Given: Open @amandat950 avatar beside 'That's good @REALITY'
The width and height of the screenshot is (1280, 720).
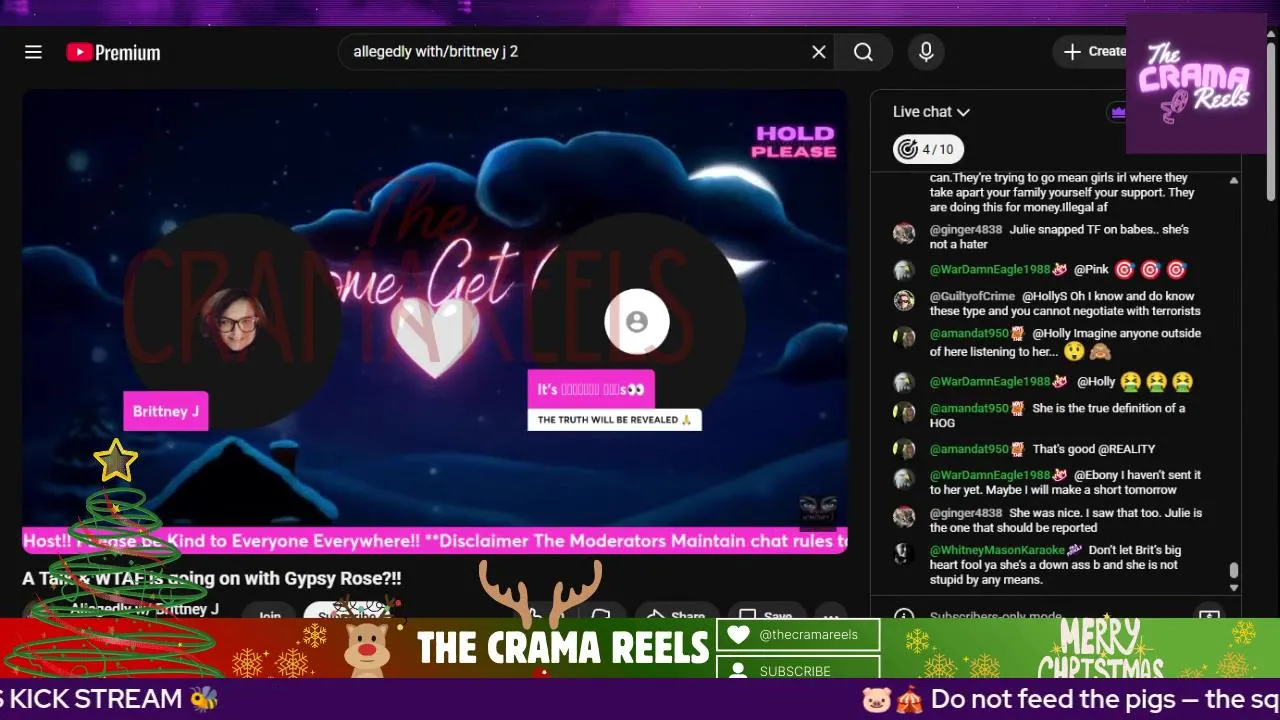Looking at the screenshot, I should [x=904, y=449].
